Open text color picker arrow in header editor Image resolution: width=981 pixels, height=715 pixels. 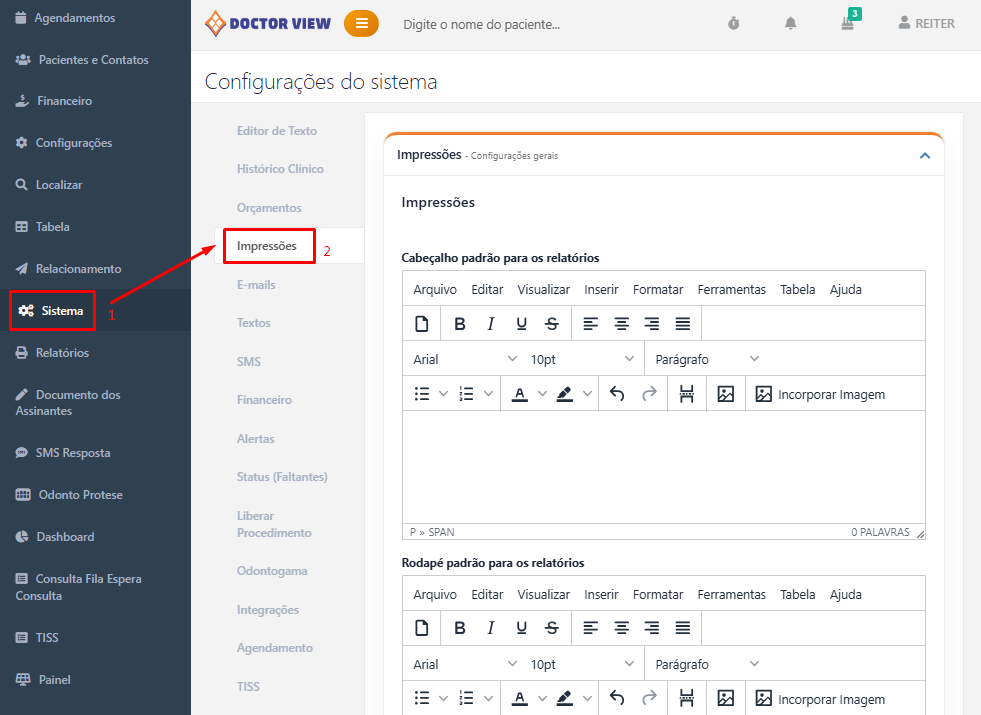pos(543,394)
